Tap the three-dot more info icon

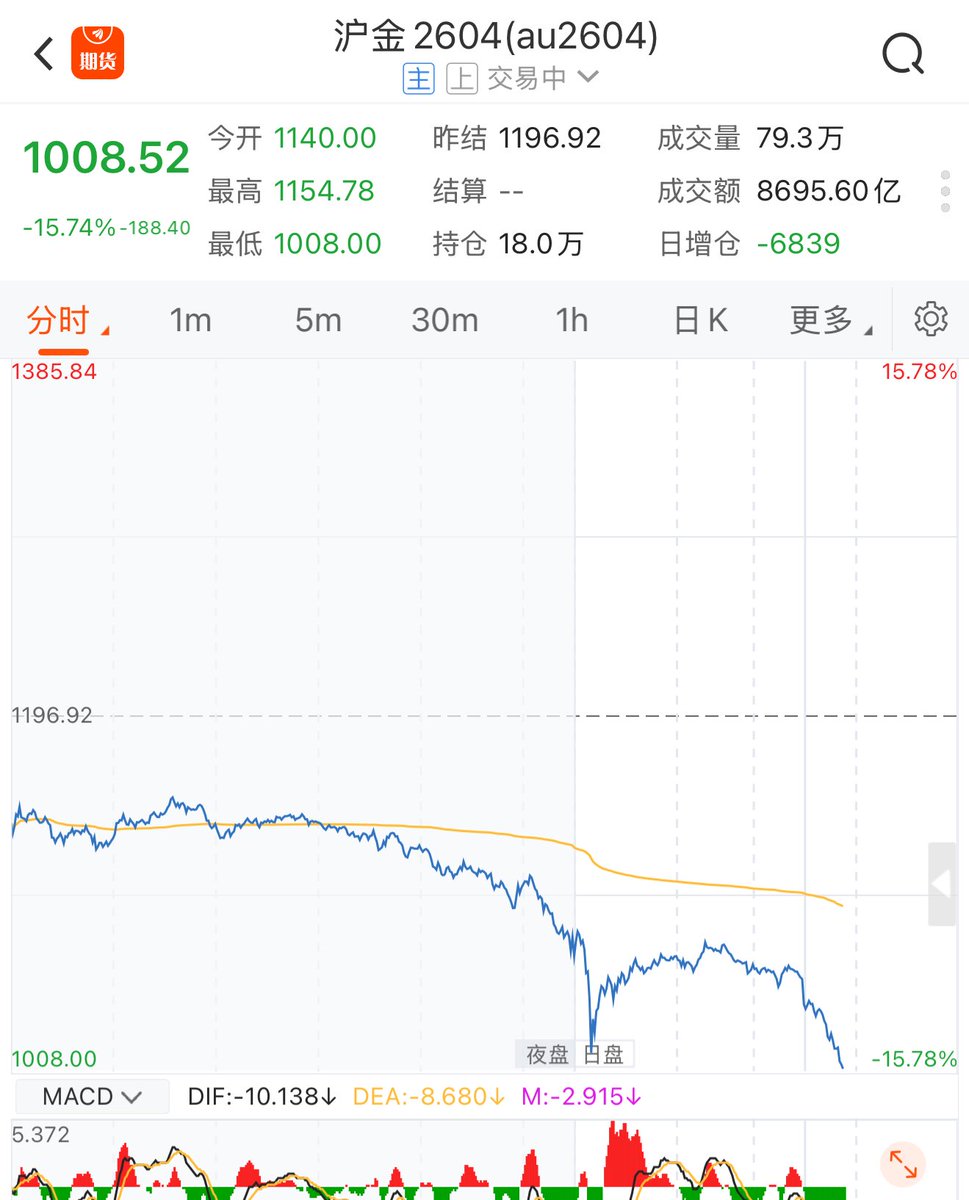click(x=945, y=191)
